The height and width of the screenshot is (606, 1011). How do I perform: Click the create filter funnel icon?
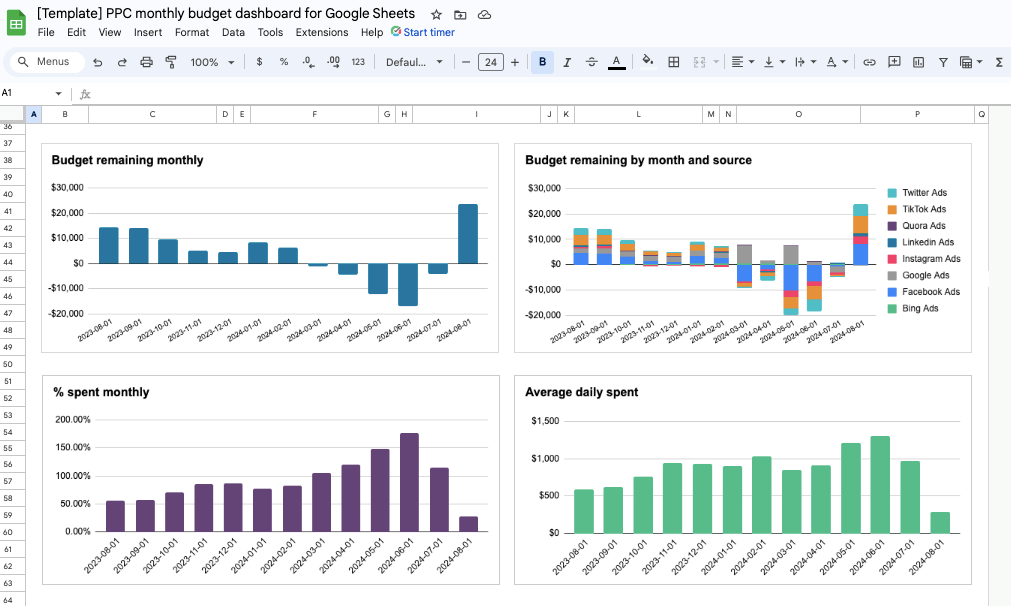943,62
